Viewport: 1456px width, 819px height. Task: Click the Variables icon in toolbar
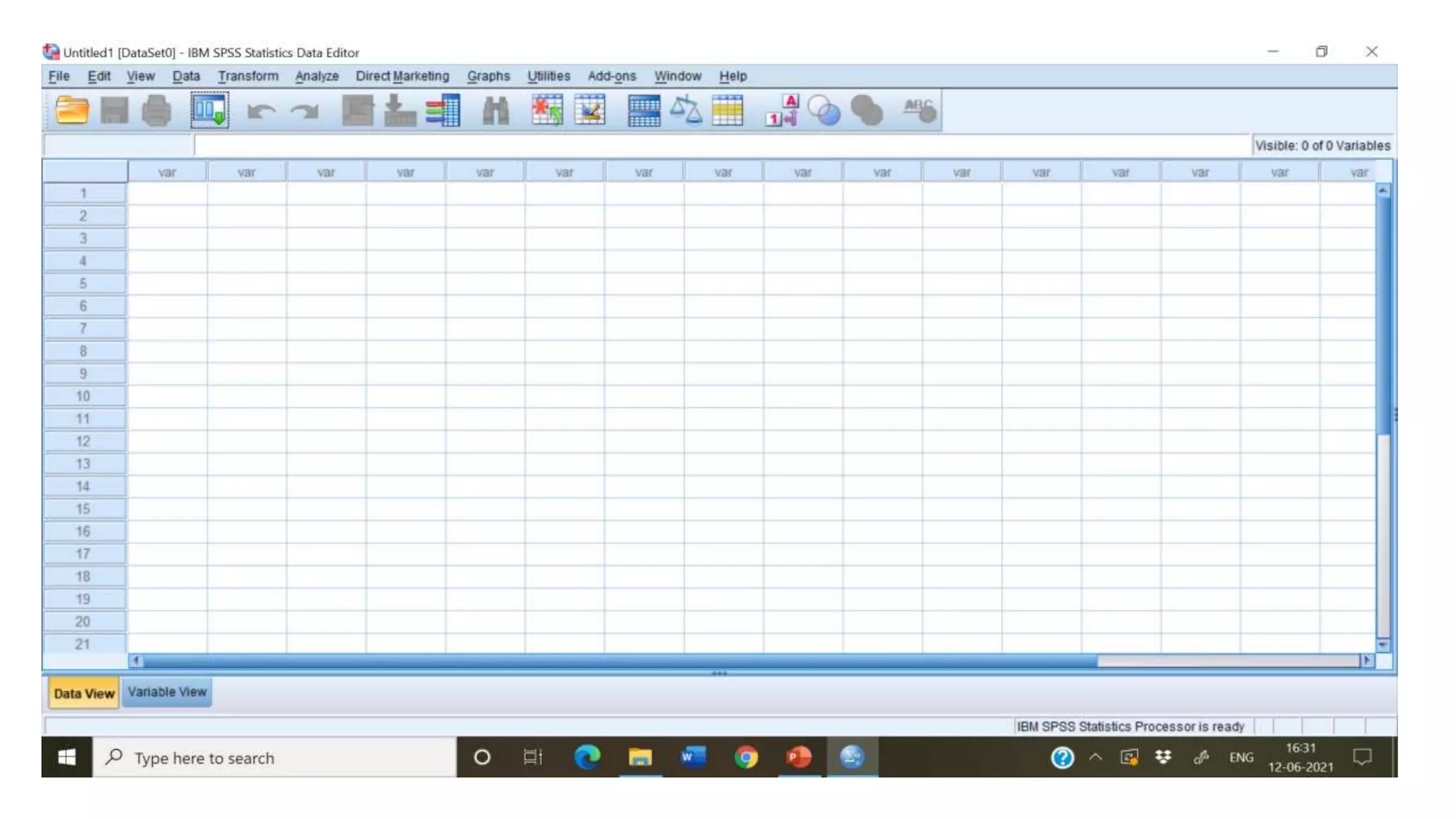(x=443, y=110)
